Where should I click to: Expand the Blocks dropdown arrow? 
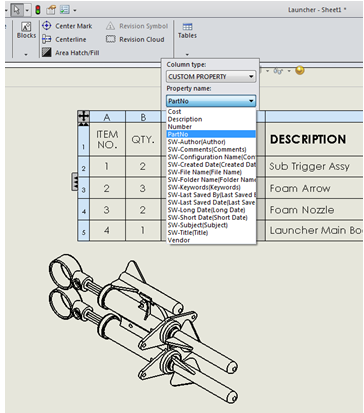tap(26, 54)
